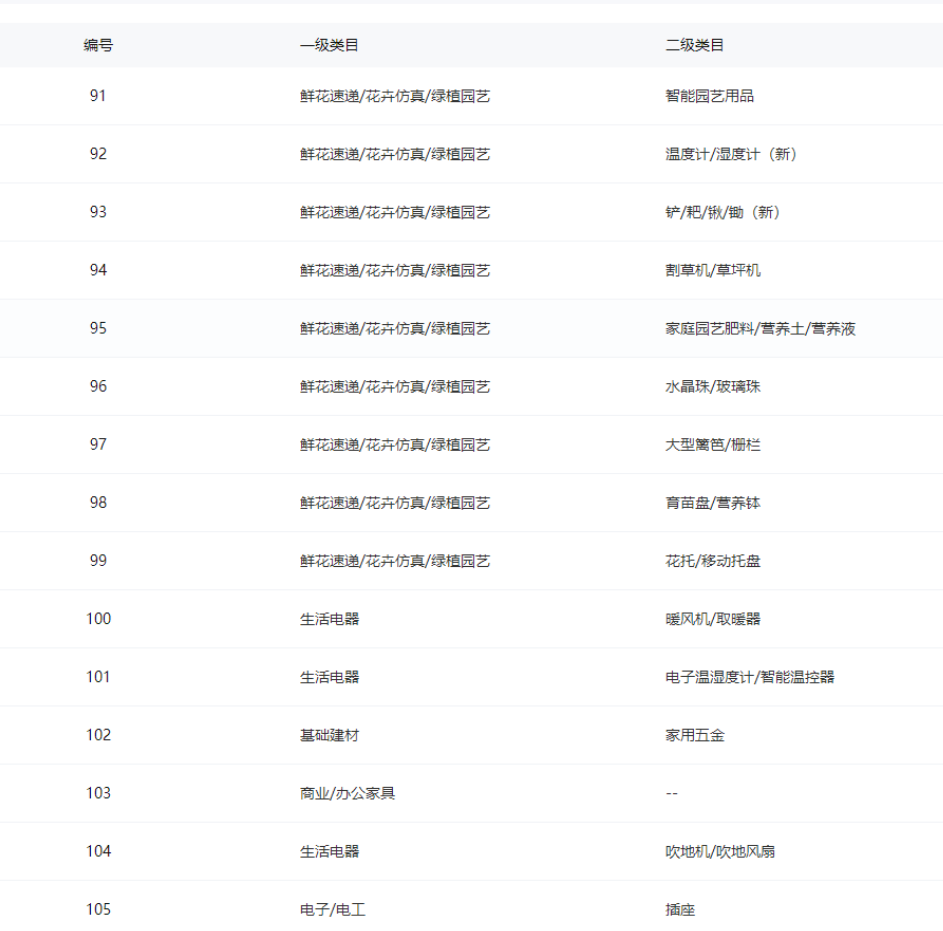Screen dimensions: 943x931
Task: Click the 插座 cell
Action: [680, 909]
